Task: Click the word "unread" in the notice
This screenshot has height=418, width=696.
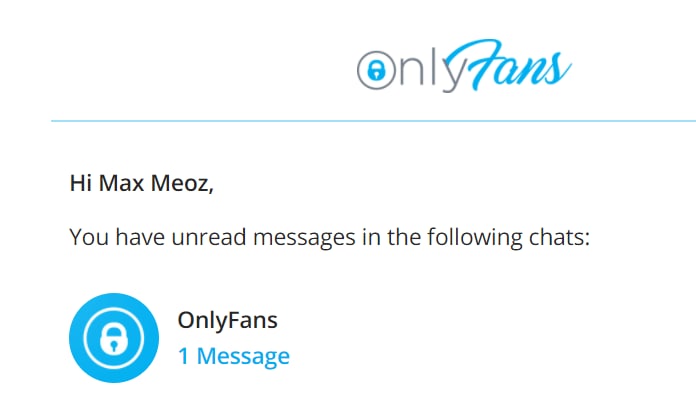Action: coord(209,237)
